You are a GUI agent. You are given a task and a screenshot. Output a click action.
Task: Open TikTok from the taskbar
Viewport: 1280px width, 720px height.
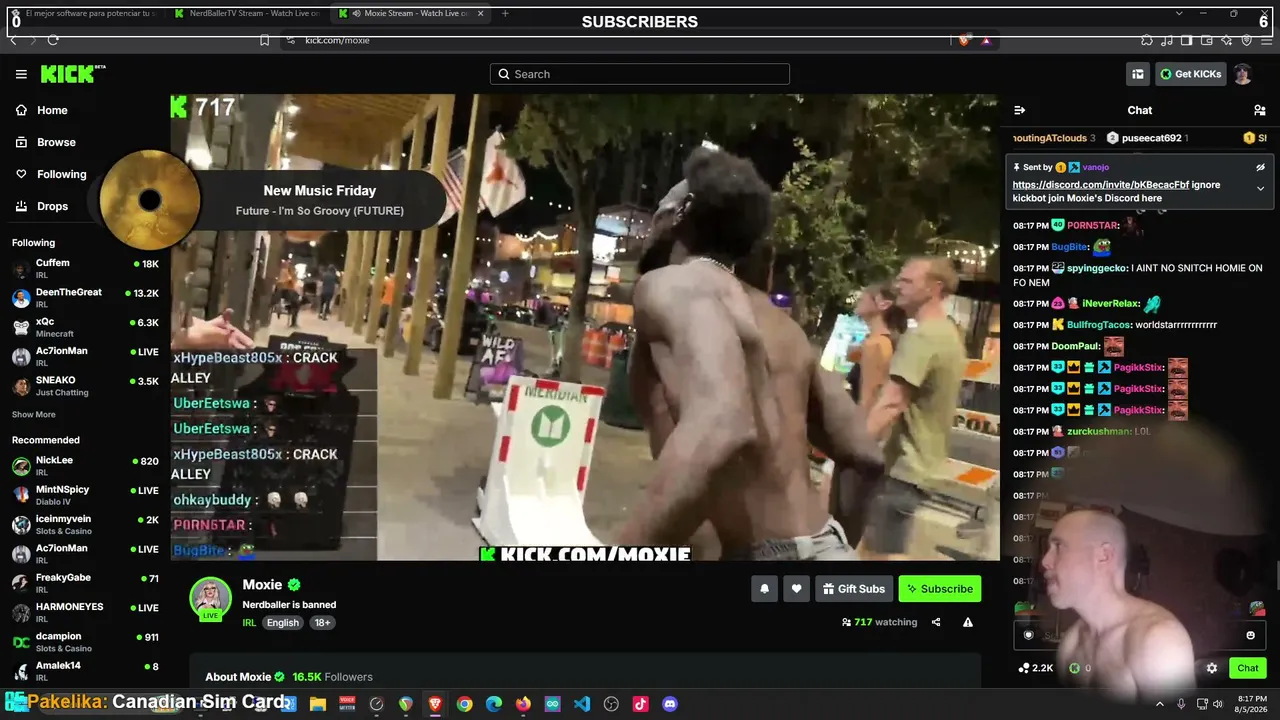pyautogui.click(x=641, y=704)
